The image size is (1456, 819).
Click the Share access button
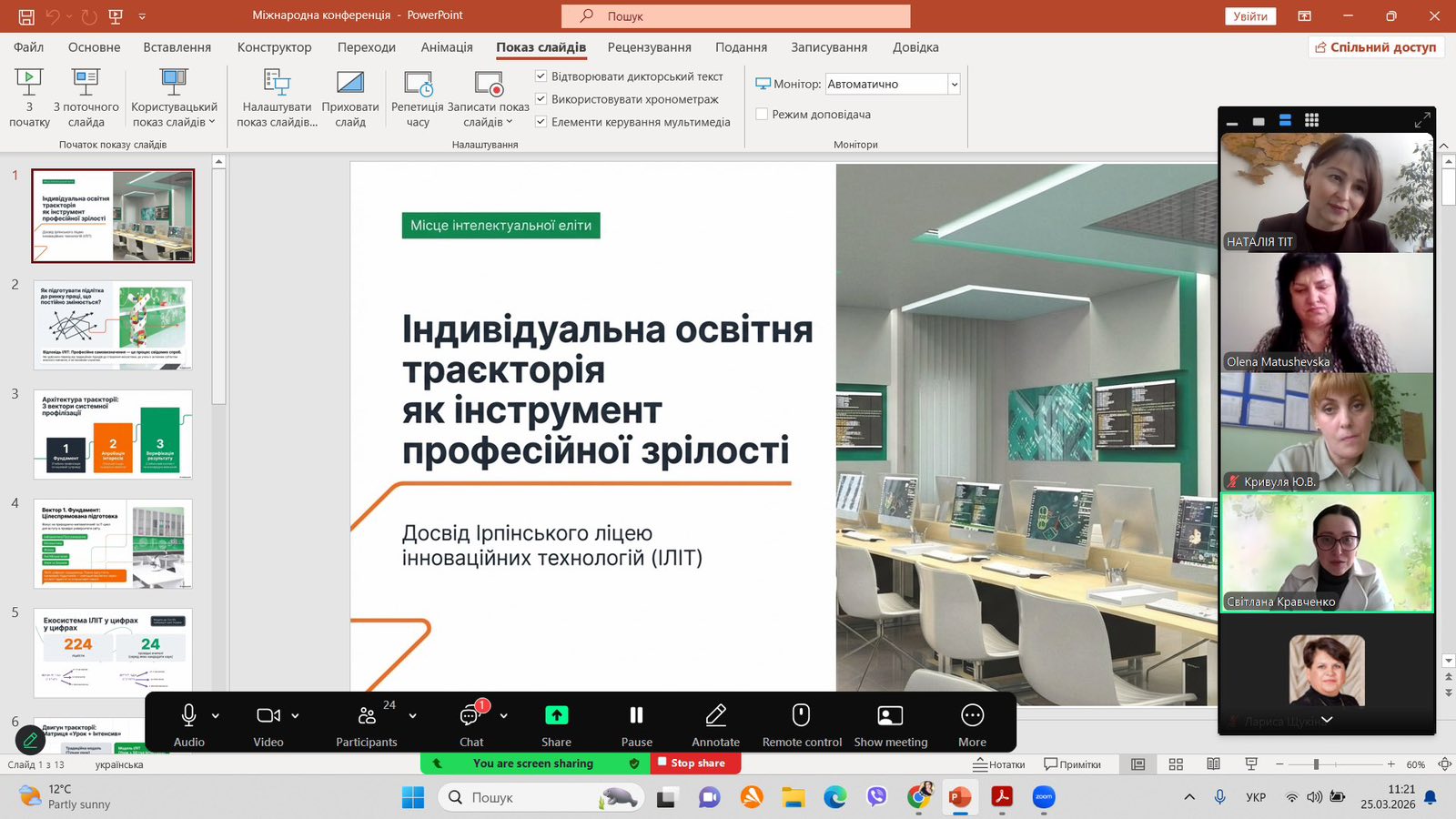1376,47
